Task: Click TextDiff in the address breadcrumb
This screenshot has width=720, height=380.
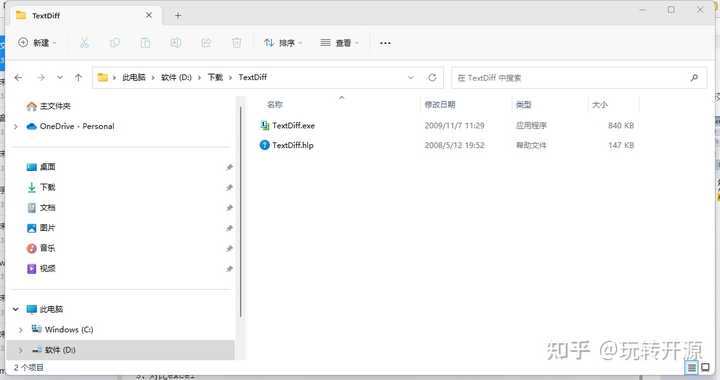Action: (253, 77)
